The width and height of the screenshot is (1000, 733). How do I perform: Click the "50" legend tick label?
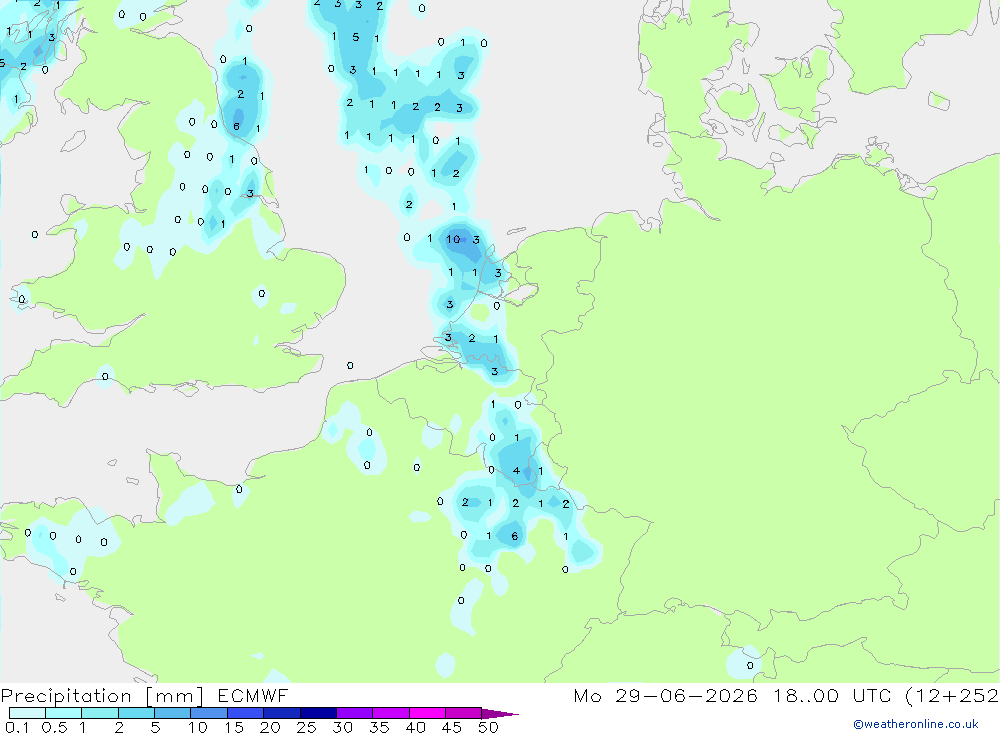point(488,727)
